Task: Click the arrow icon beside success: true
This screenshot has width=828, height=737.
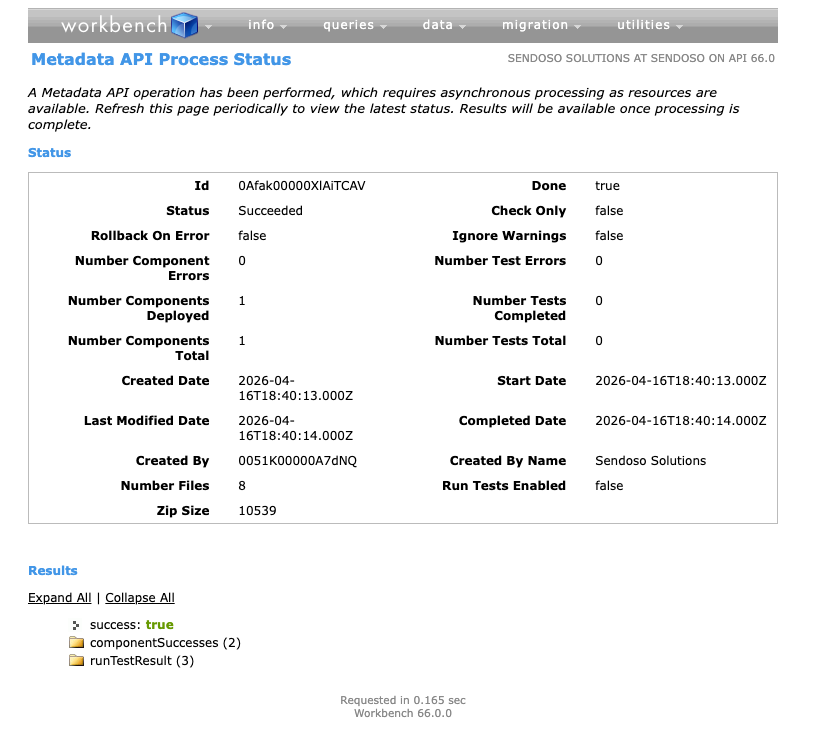Action: pyautogui.click(x=76, y=625)
